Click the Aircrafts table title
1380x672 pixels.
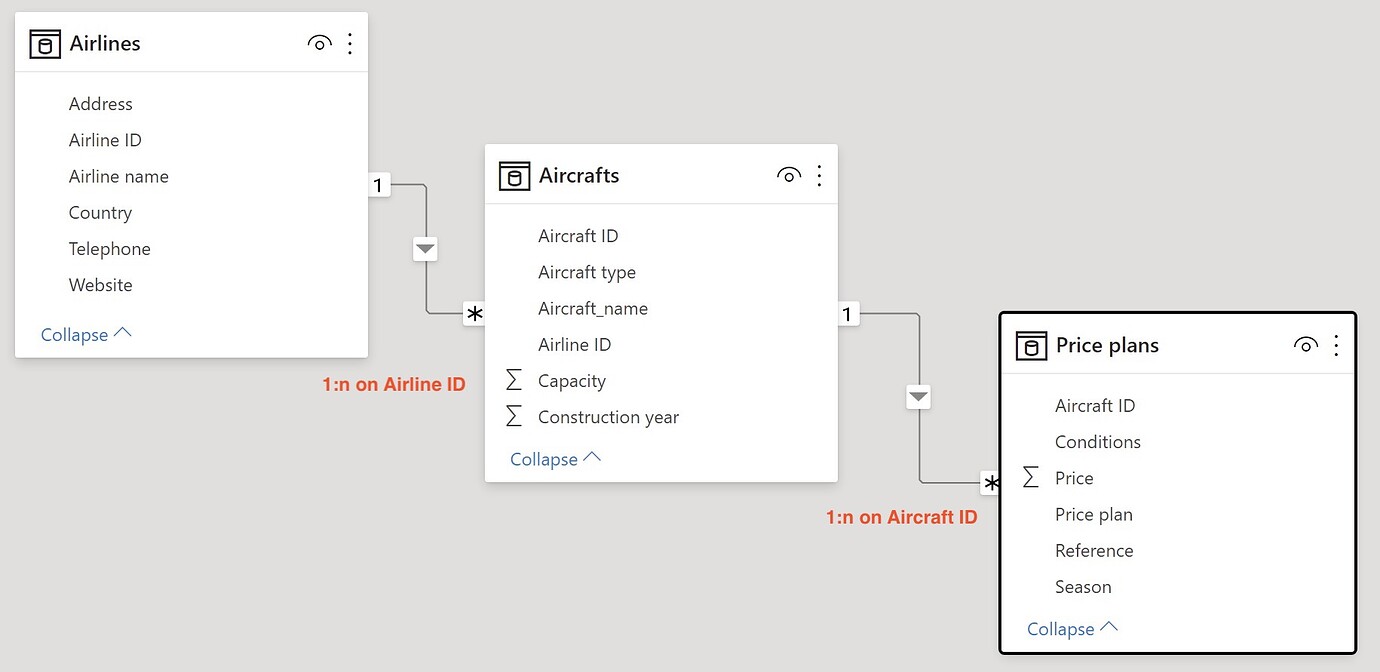pyautogui.click(x=579, y=175)
